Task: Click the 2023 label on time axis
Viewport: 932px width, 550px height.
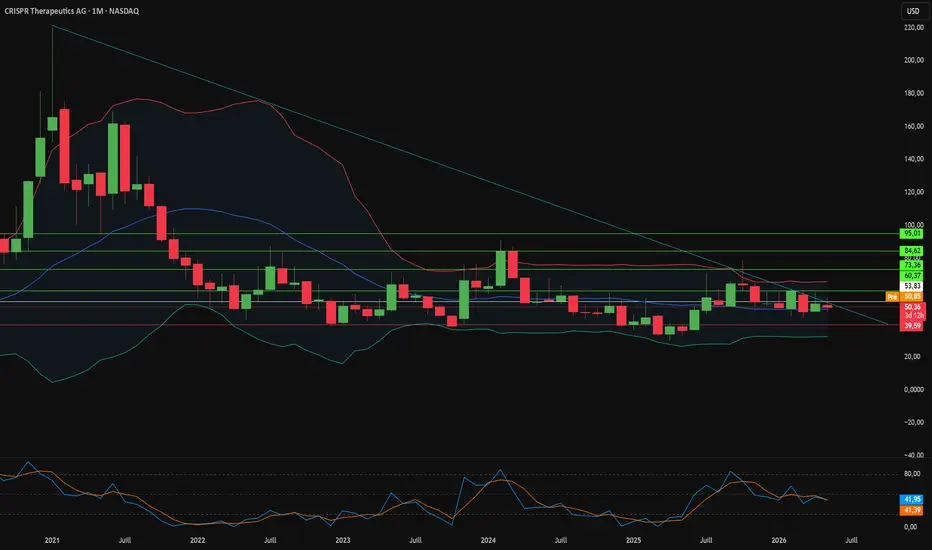Action: [x=343, y=540]
